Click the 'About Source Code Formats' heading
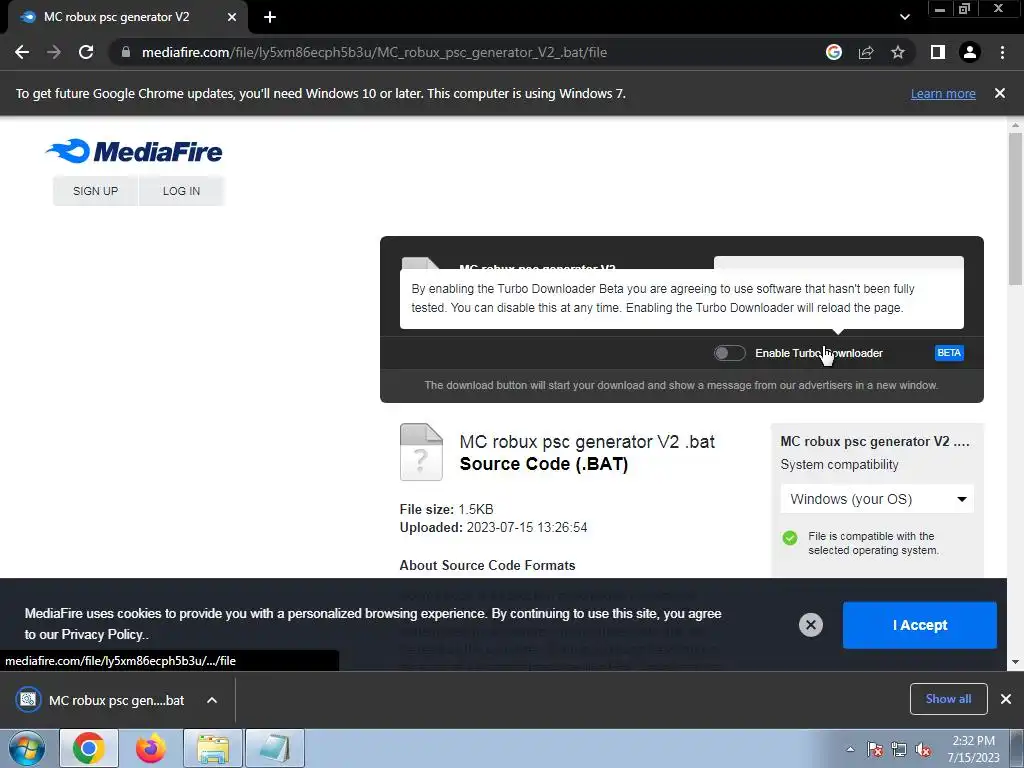The width and height of the screenshot is (1024, 768). pyautogui.click(x=487, y=566)
